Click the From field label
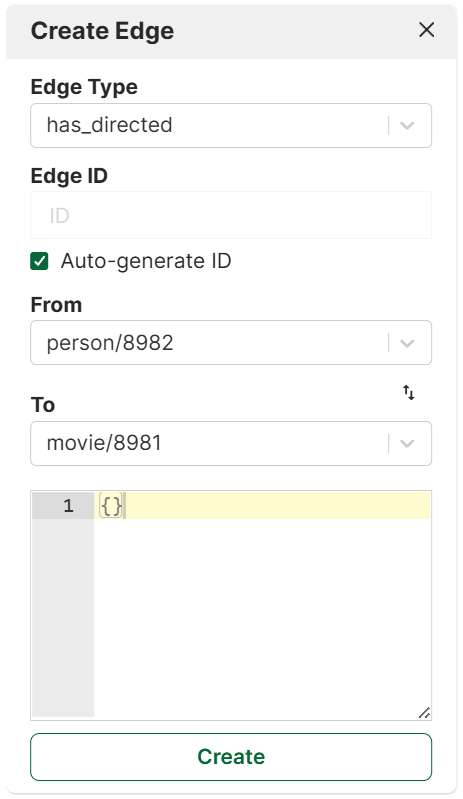Screen dimensions: 463x799 [x=56, y=305]
